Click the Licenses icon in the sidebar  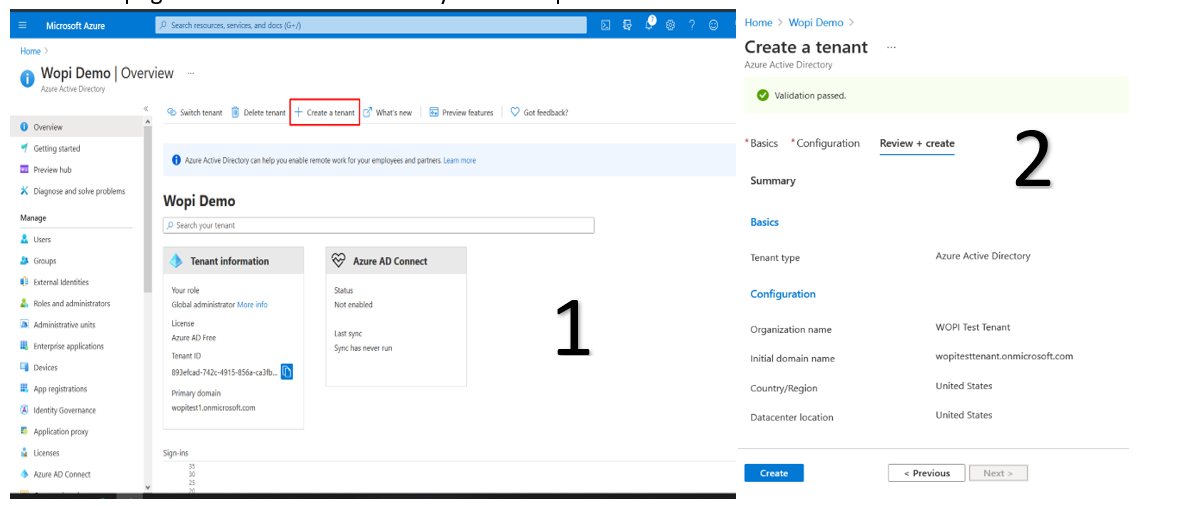point(24,453)
